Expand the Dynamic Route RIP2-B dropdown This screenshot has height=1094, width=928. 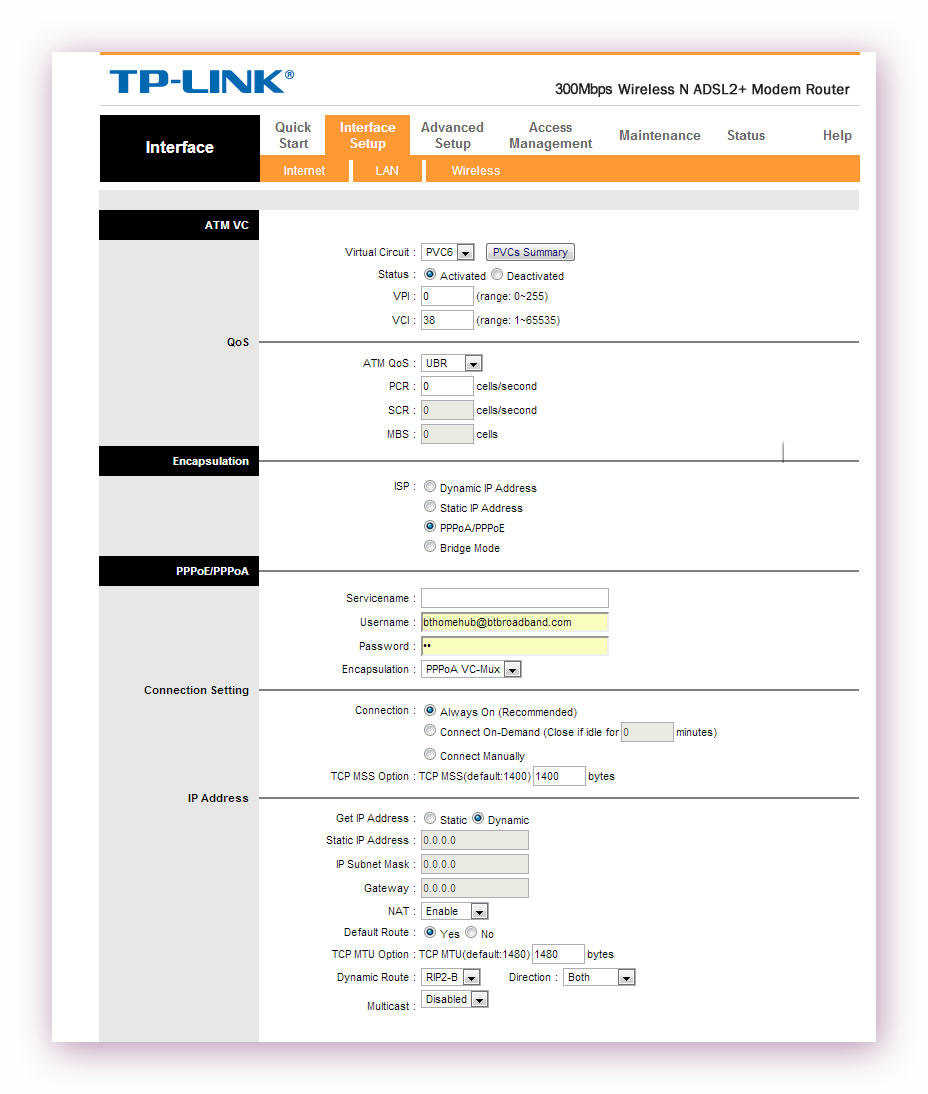pyautogui.click(x=451, y=977)
